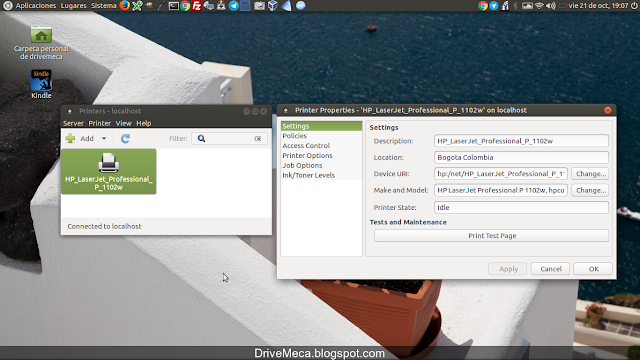640x360 pixels.
Task: Switch to the Policies page
Action: (x=321, y=136)
